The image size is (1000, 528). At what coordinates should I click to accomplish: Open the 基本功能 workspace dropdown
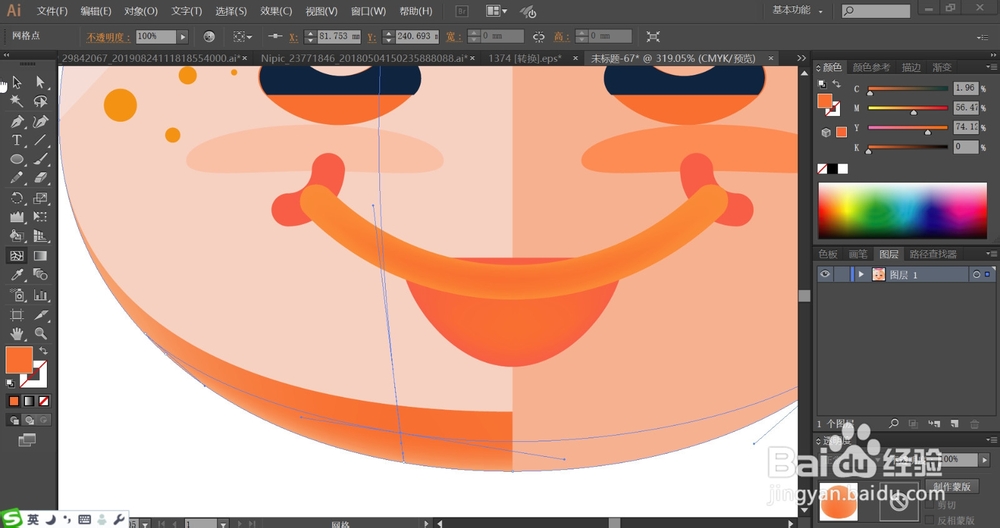tap(797, 10)
